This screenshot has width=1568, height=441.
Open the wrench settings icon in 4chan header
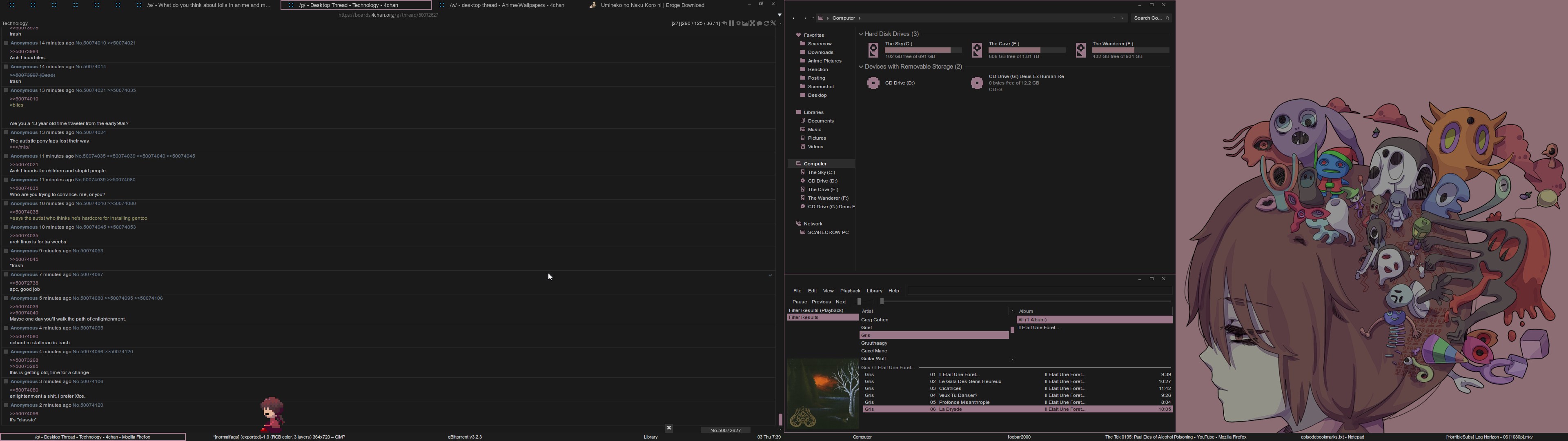[x=773, y=24]
